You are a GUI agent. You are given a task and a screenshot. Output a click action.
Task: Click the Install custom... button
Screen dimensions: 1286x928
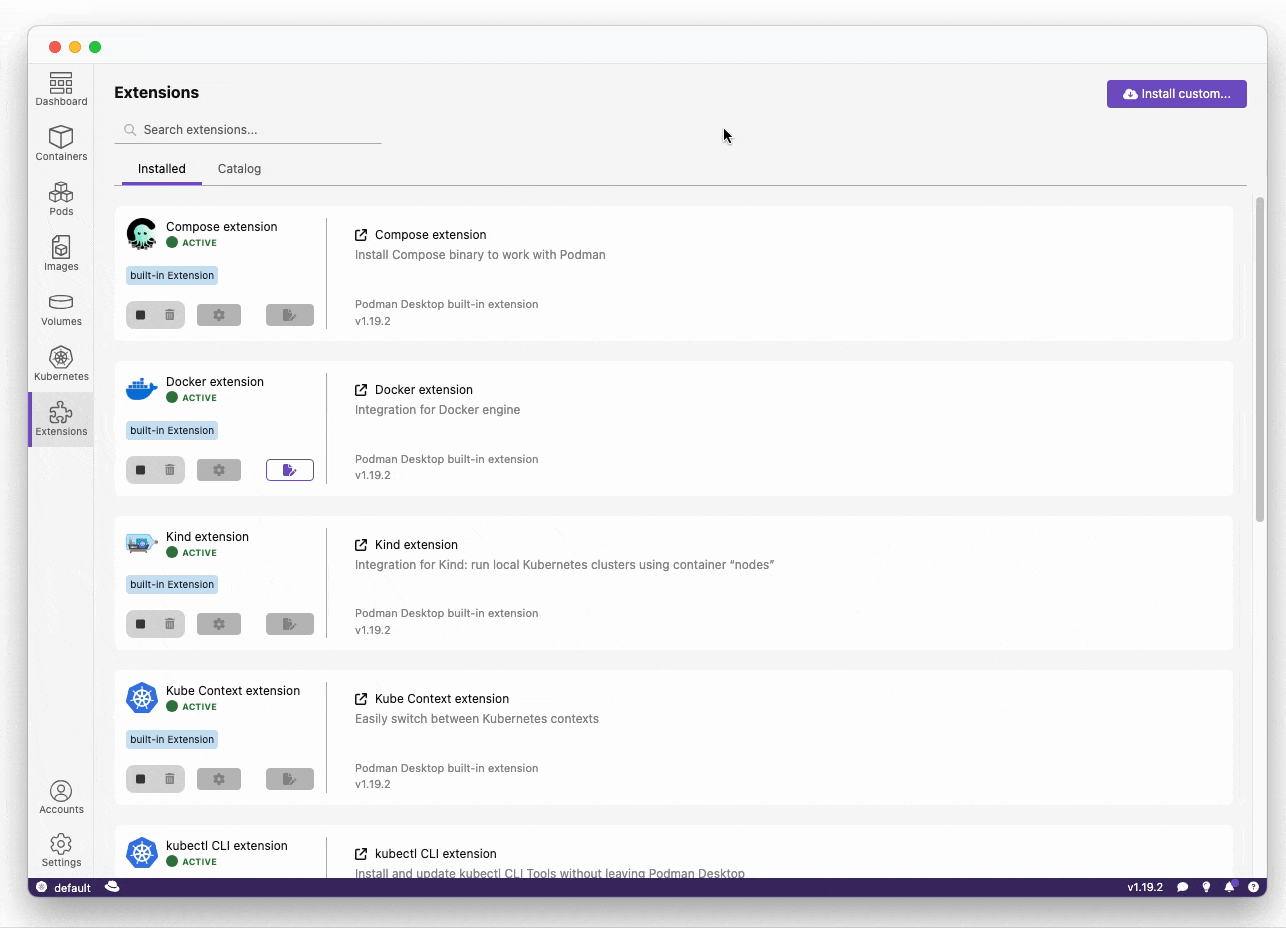point(1177,94)
